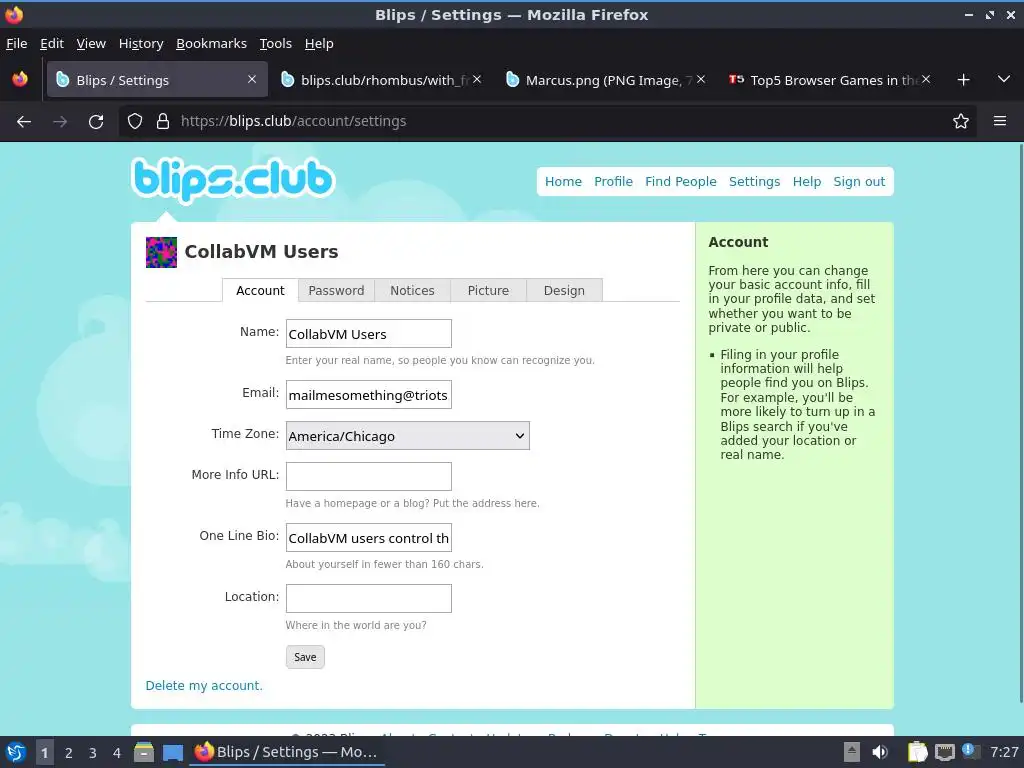The image size is (1024, 768).
Task: Switch to the Password tab
Action: (x=336, y=291)
